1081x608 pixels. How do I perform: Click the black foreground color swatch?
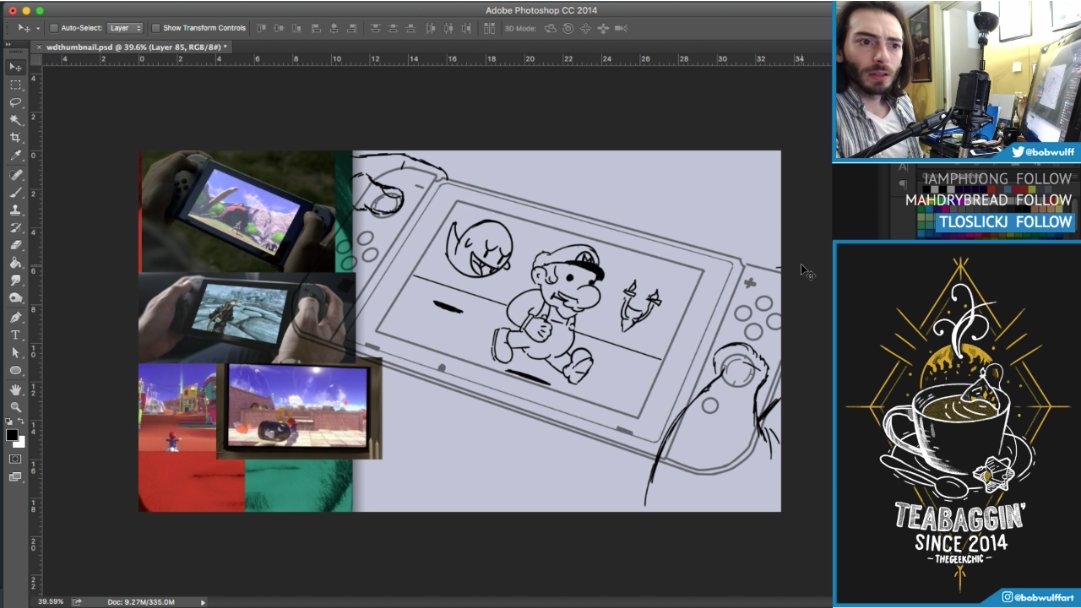(x=11, y=434)
